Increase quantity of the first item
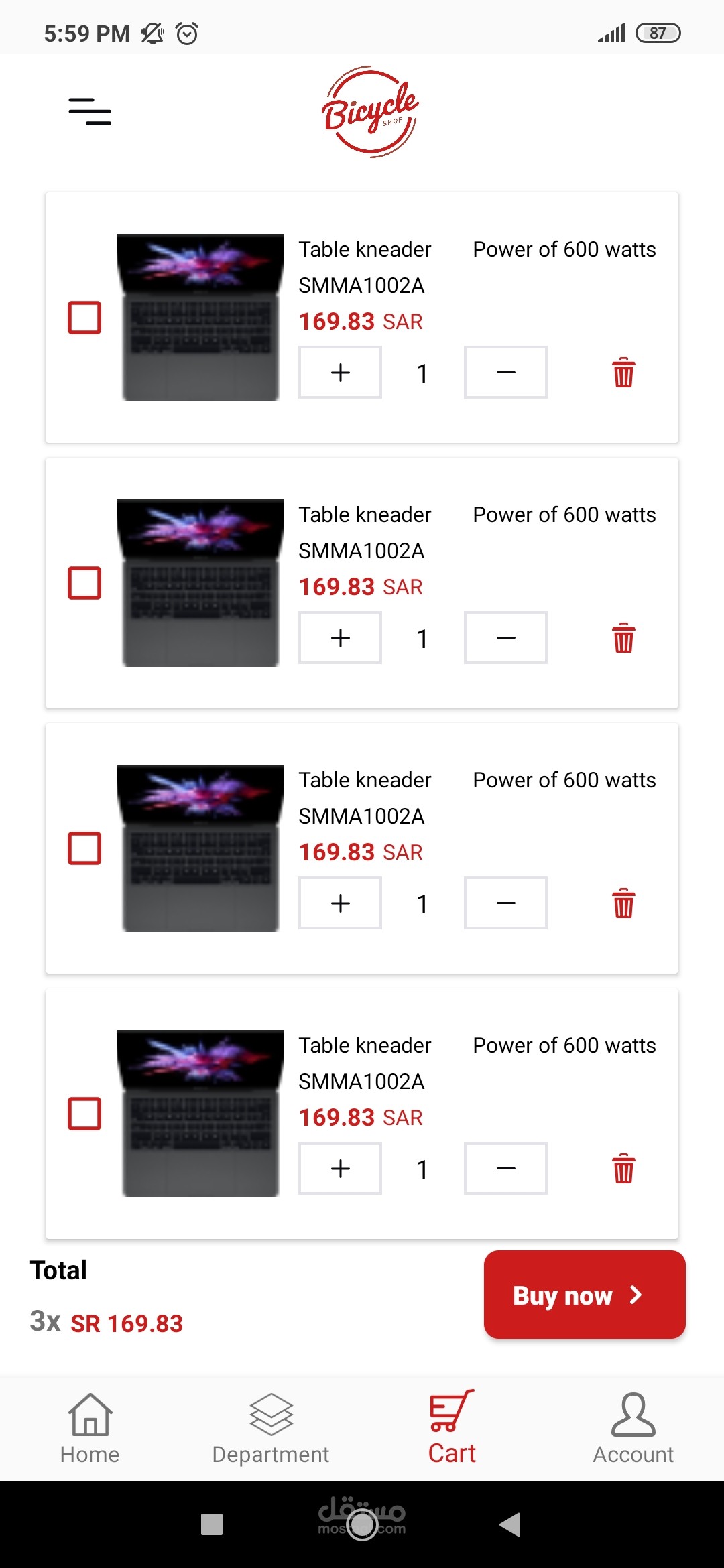The width and height of the screenshot is (724, 1568). pyautogui.click(x=341, y=373)
